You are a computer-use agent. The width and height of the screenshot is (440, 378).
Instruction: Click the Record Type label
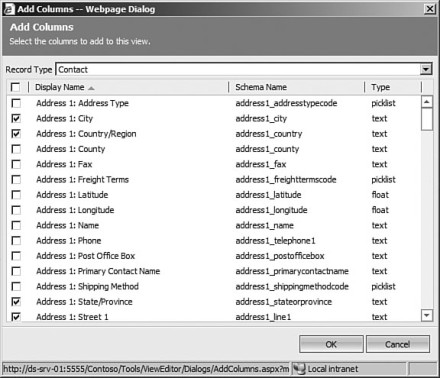click(29, 70)
